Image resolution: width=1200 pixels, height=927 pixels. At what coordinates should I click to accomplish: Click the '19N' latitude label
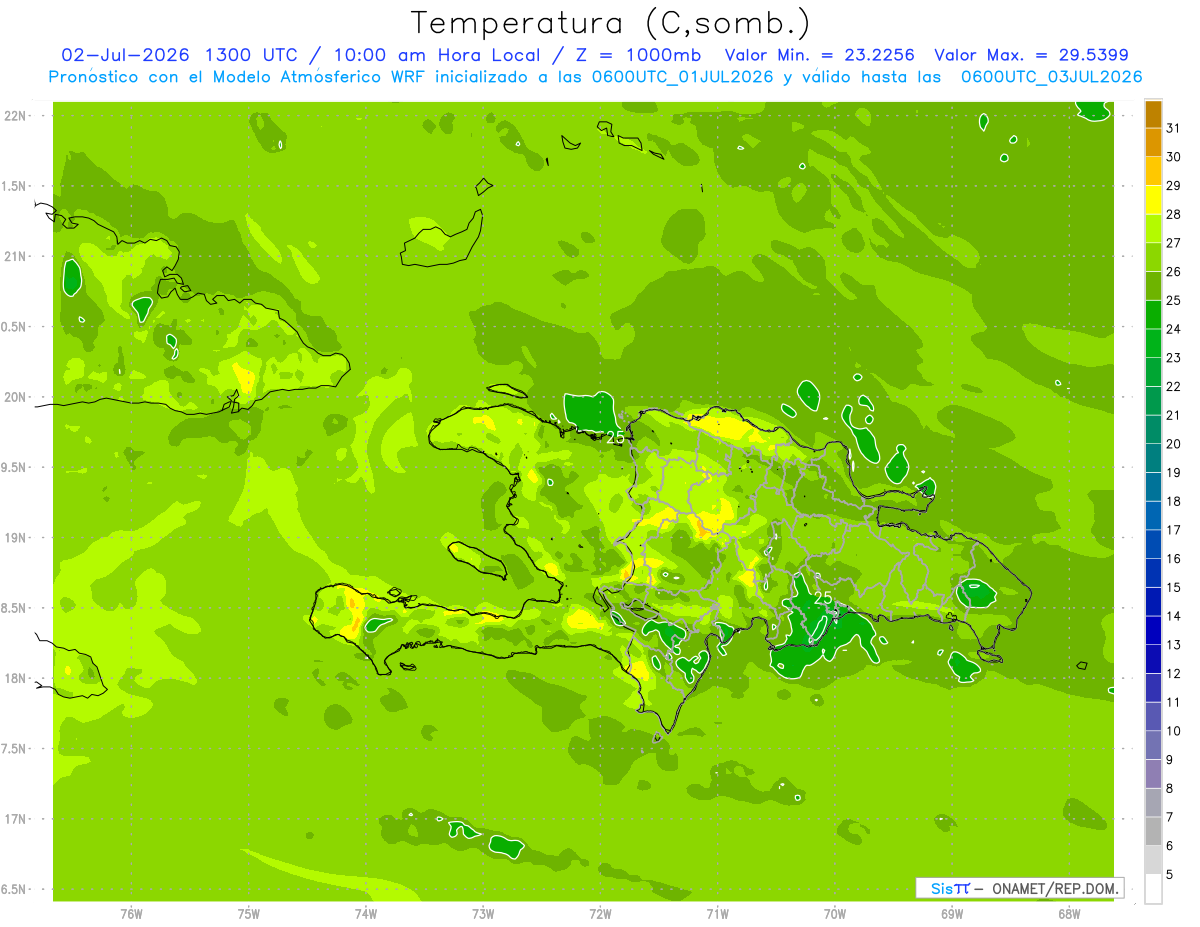[x=16, y=538]
